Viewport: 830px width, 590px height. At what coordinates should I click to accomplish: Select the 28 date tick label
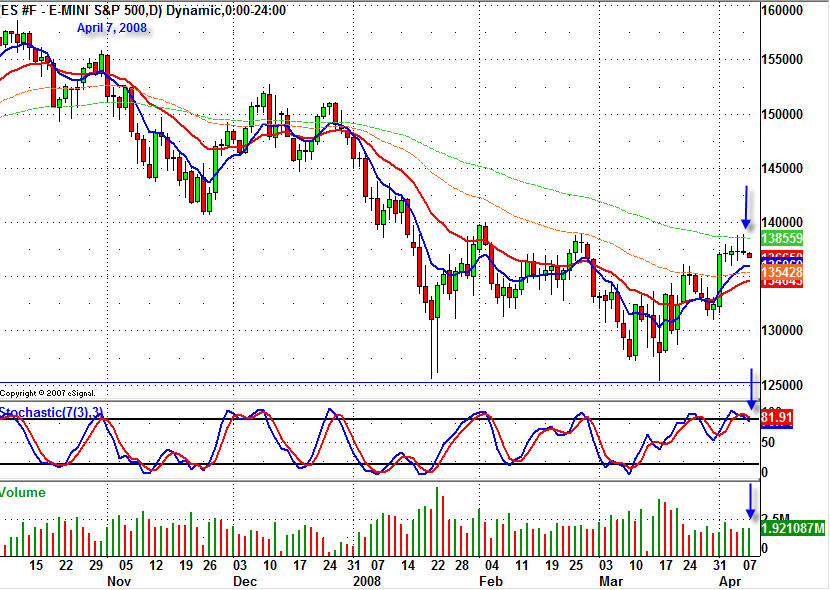(x=462, y=565)
